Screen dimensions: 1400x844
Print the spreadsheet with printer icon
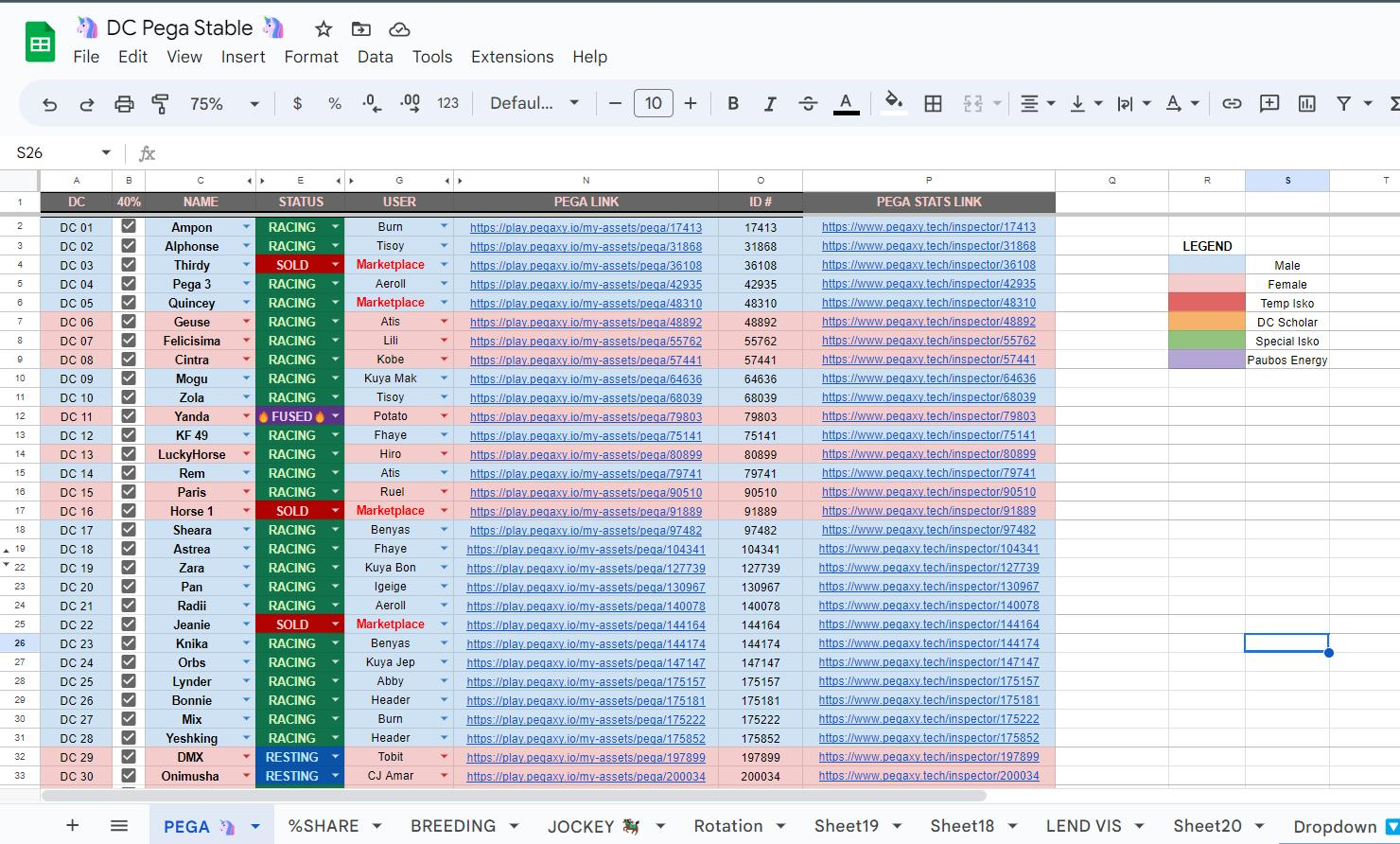(x=124, y=104)
